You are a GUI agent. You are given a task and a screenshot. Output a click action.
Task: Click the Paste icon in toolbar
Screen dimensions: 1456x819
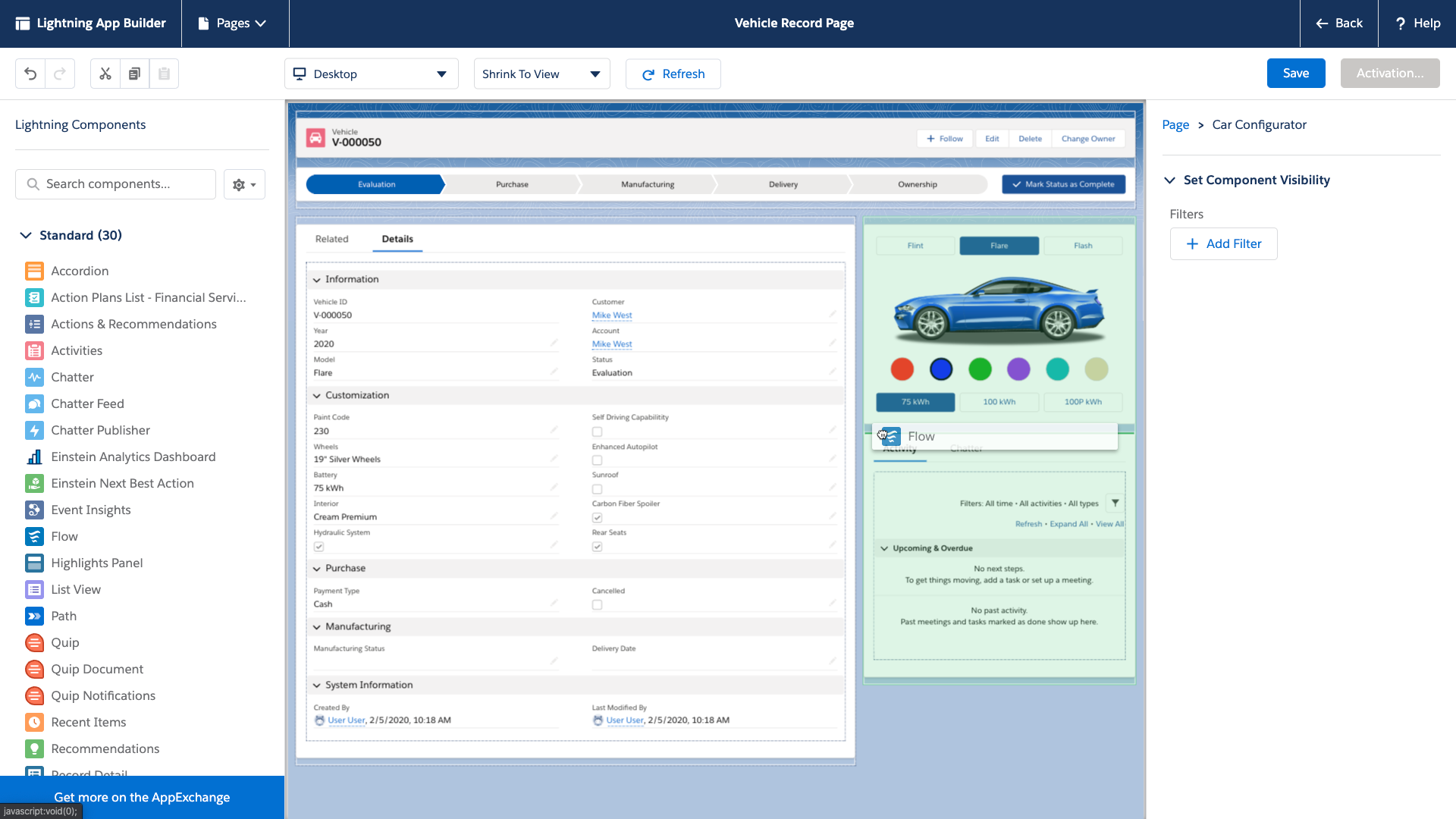(x=164, y=73)
